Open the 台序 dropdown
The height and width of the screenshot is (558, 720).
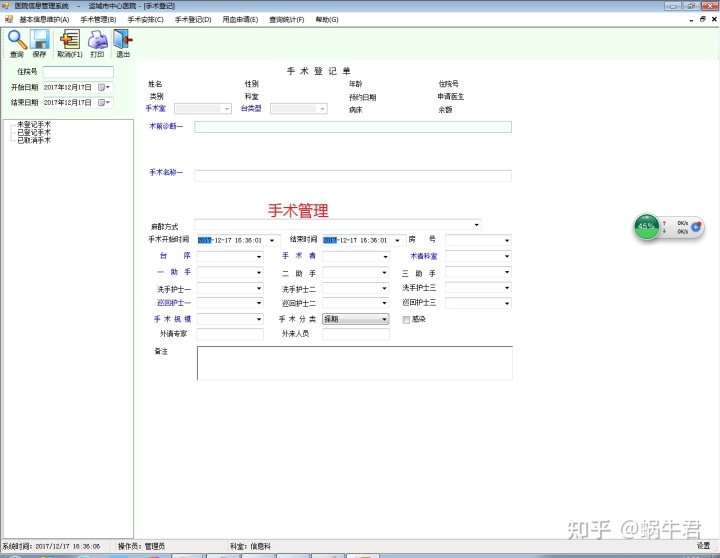click(259, 257)
